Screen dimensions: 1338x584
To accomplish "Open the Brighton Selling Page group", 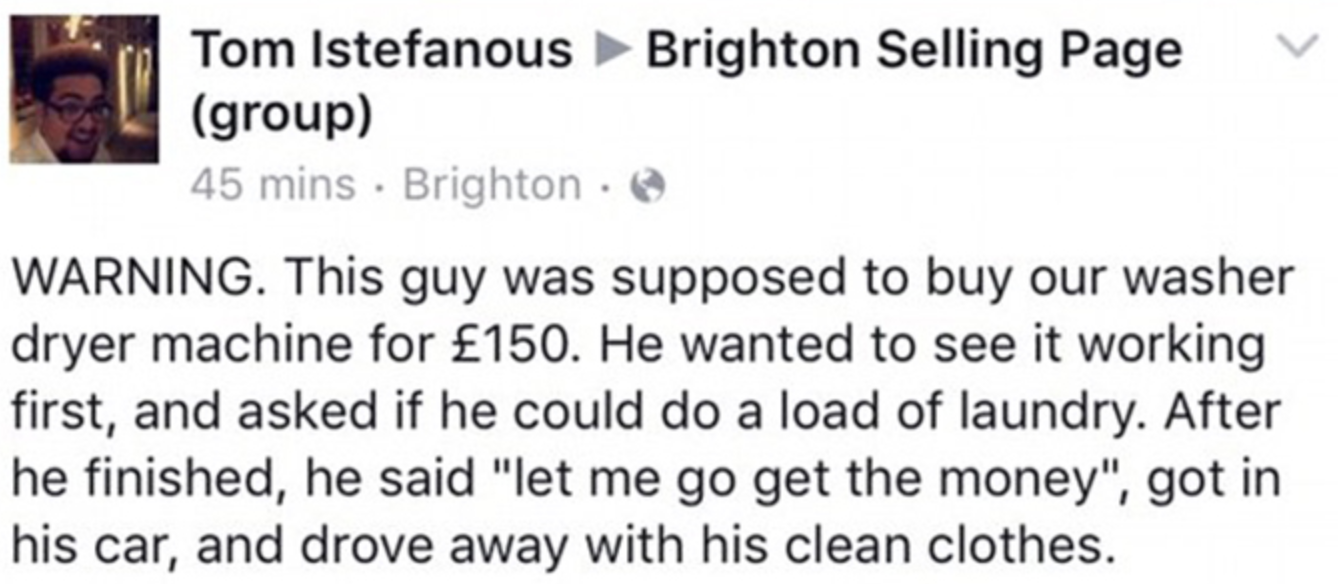I will 913,50.
